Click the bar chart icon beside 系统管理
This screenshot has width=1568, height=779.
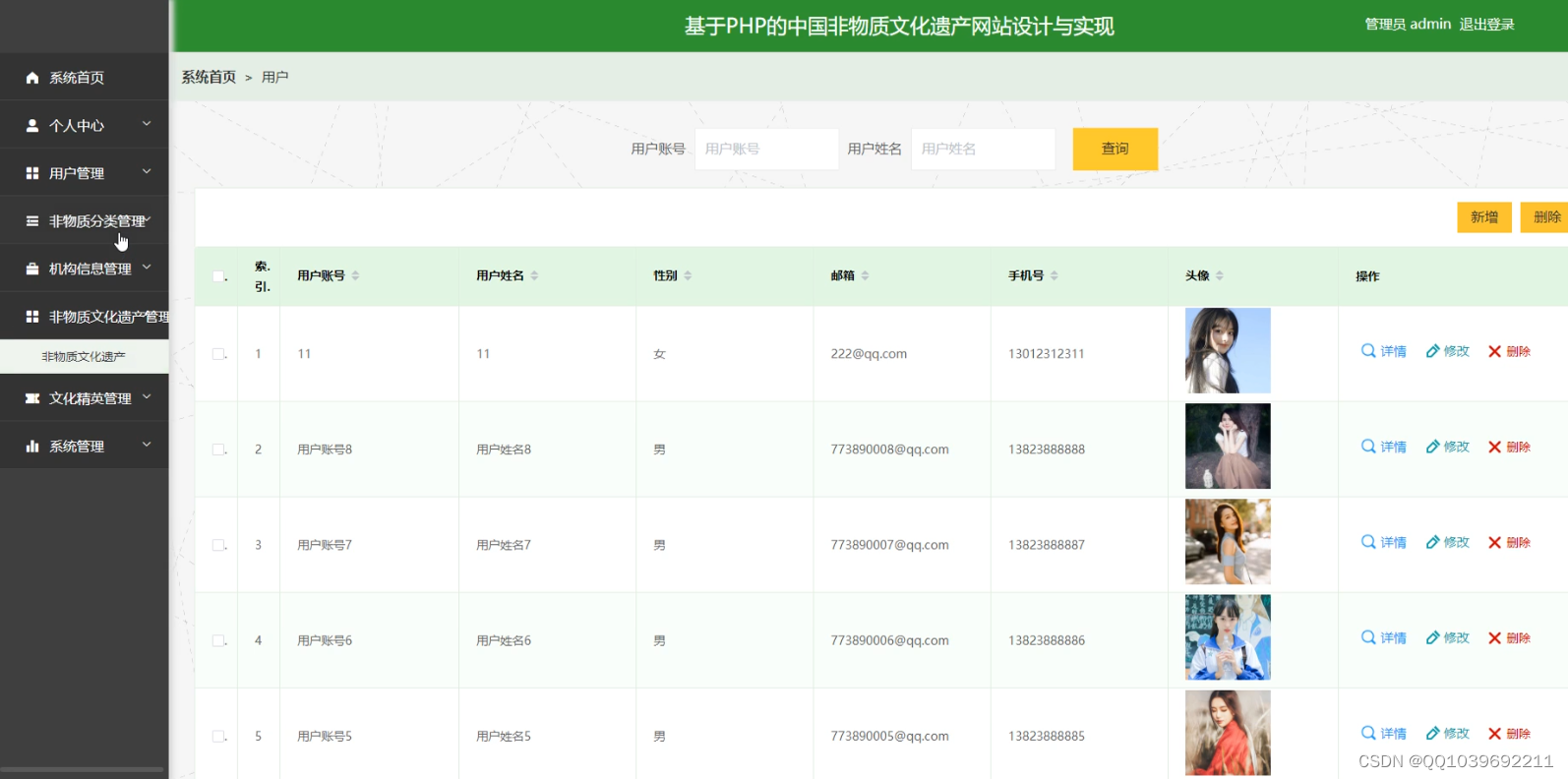32,447
